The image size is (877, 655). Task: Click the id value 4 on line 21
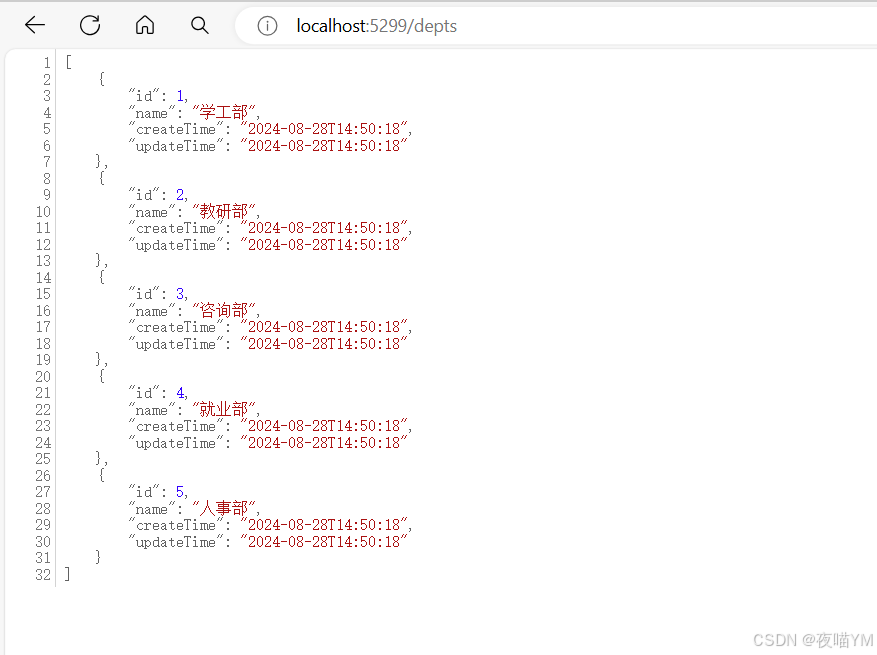pos(180,393)
